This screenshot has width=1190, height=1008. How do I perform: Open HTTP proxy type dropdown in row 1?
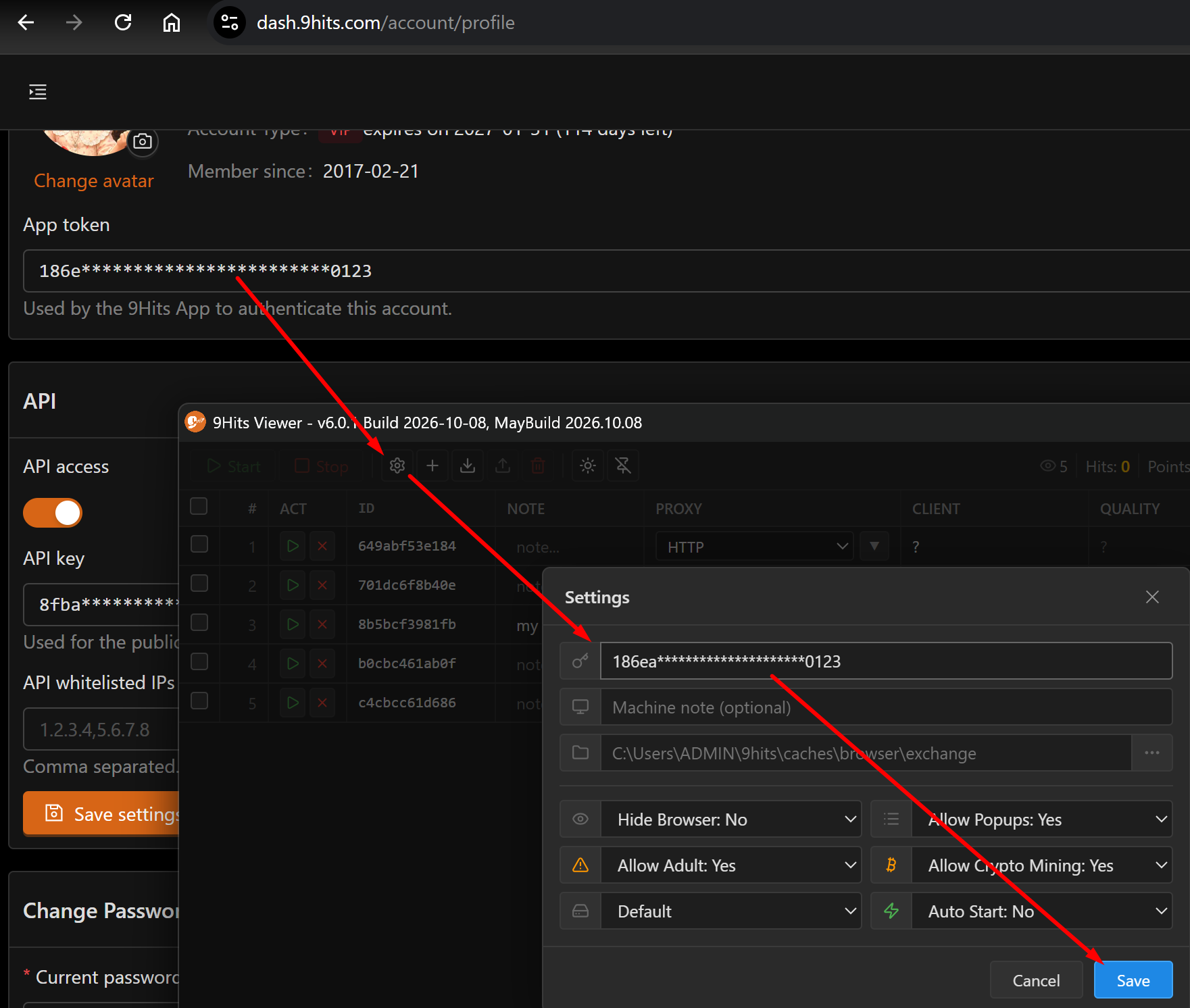pos(755,547)
